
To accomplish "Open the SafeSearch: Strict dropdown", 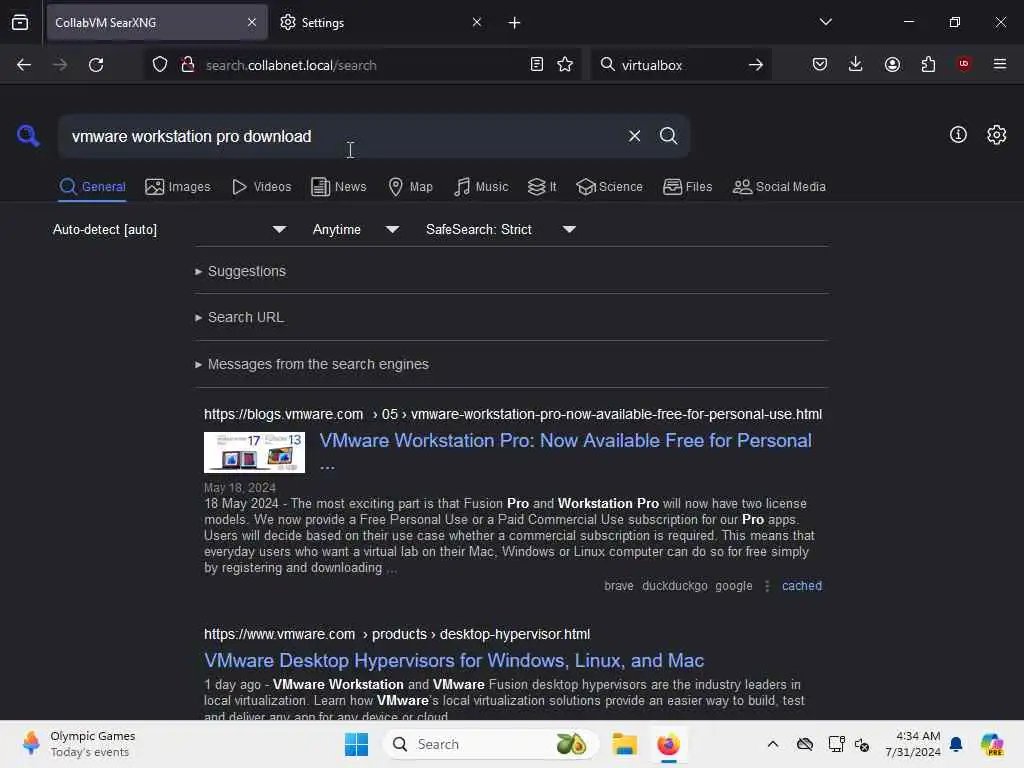I will click(501, 229).
